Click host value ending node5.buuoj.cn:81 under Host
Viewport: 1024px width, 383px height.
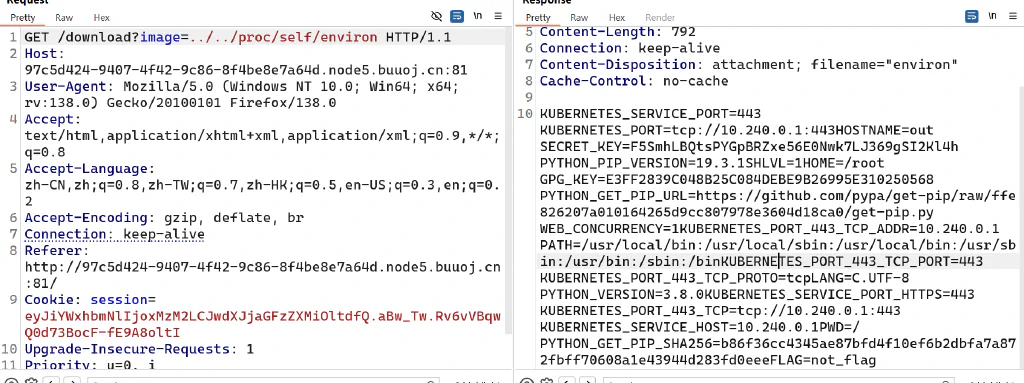point(246,70)
